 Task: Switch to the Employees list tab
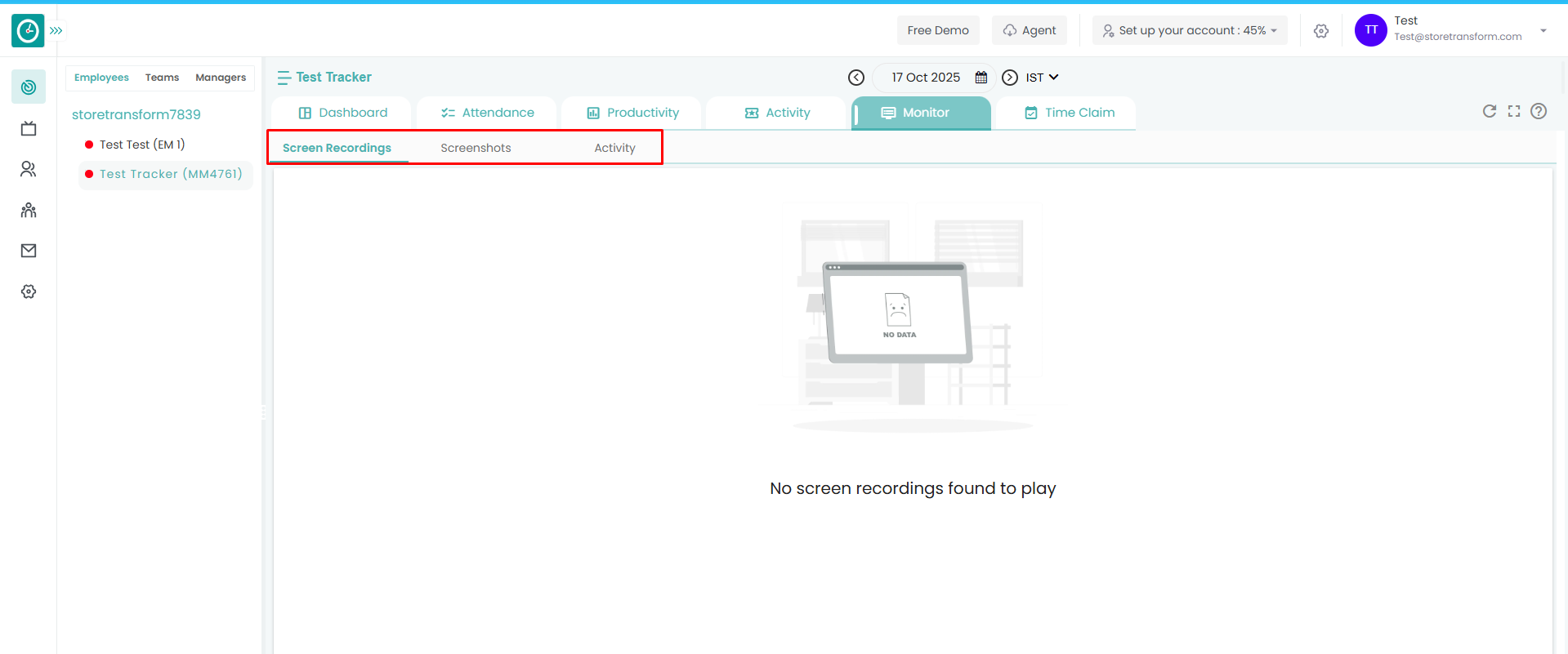pos(101,78)
